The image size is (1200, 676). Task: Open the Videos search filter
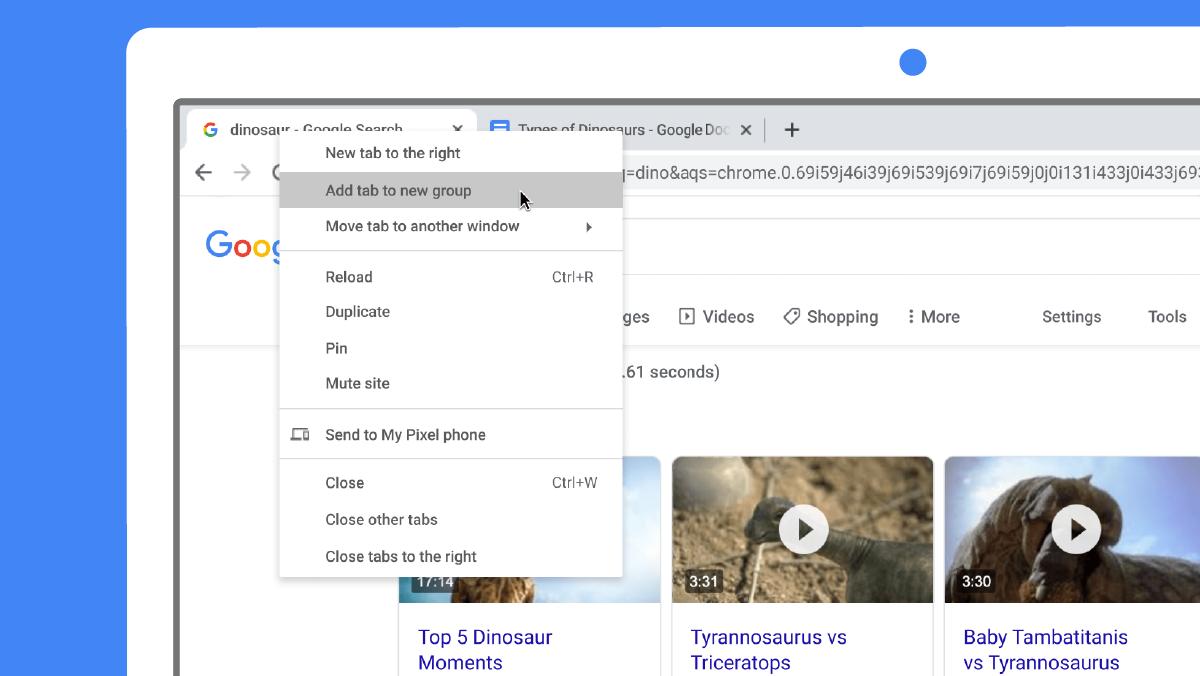tap(717, 317)
